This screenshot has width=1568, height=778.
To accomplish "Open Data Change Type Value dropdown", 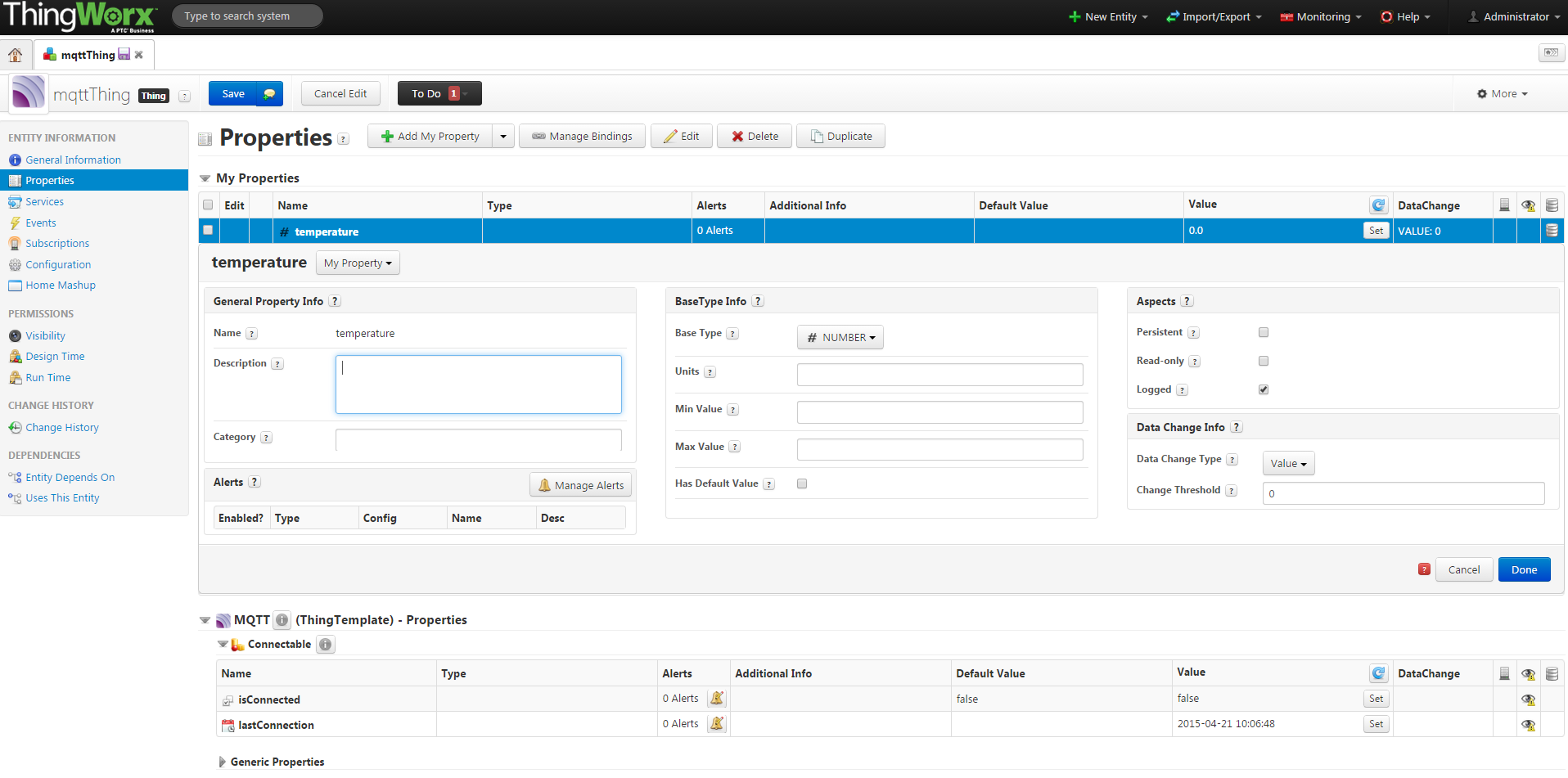I will point(1289,463).
